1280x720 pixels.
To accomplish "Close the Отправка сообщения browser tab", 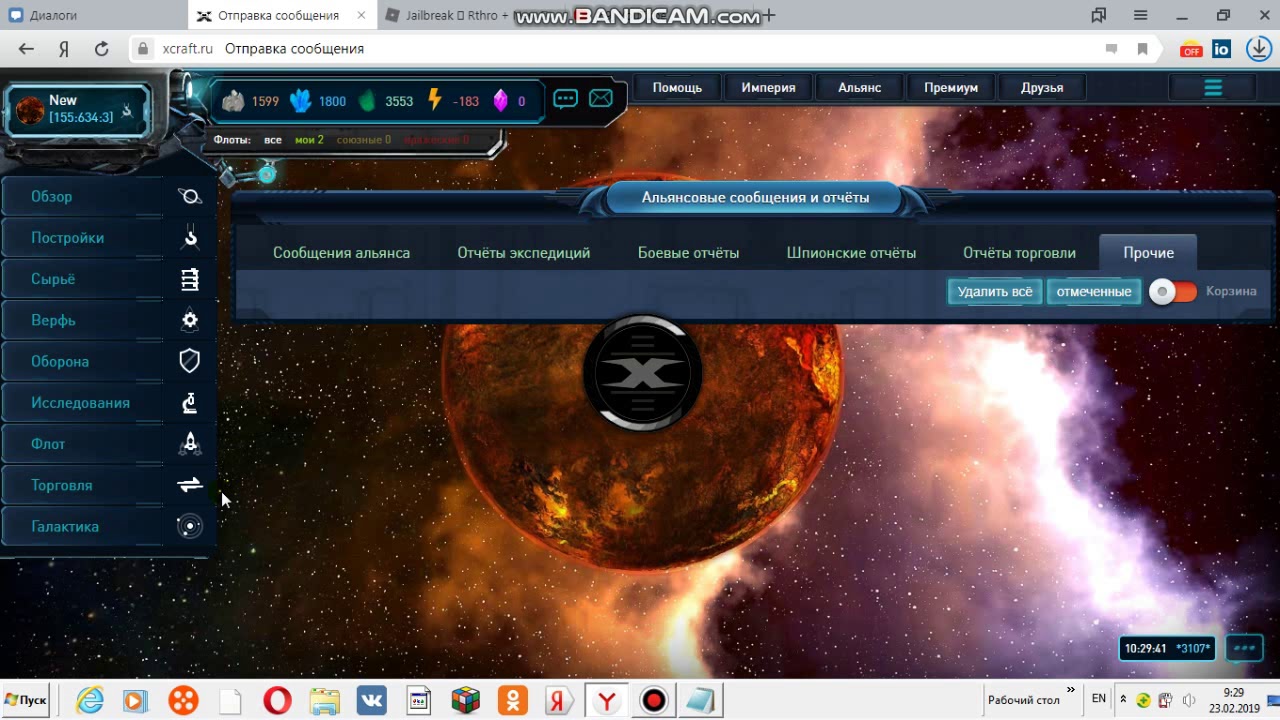I will tap(361, 16).
